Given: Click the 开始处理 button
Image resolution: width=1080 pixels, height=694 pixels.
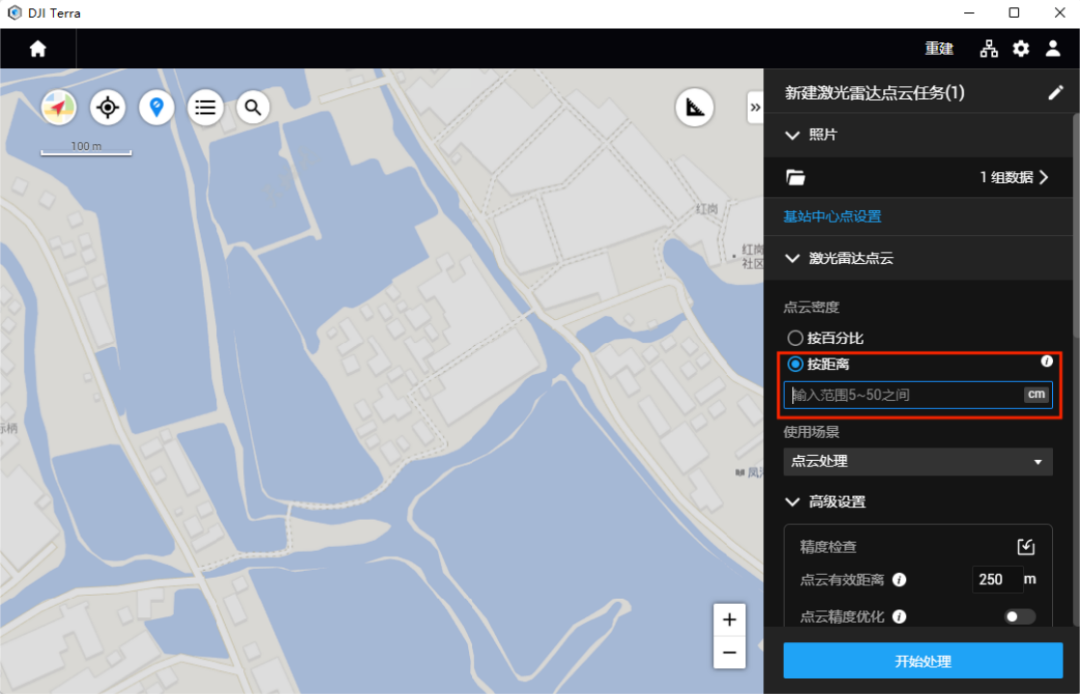Looking at the screenshot, I should pyautogui.click(x=922, y=661).
